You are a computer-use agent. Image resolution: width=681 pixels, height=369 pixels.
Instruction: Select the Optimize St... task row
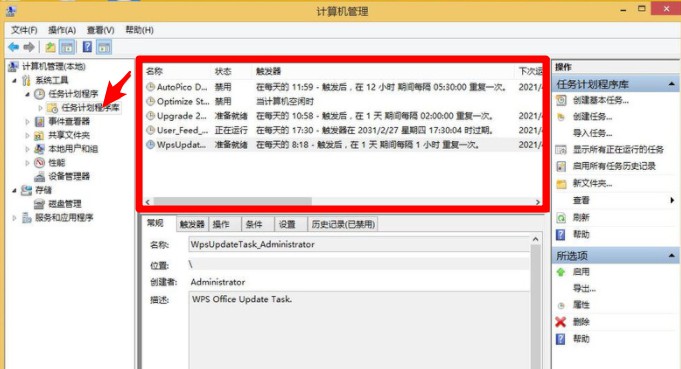click(x=343, y=101)
